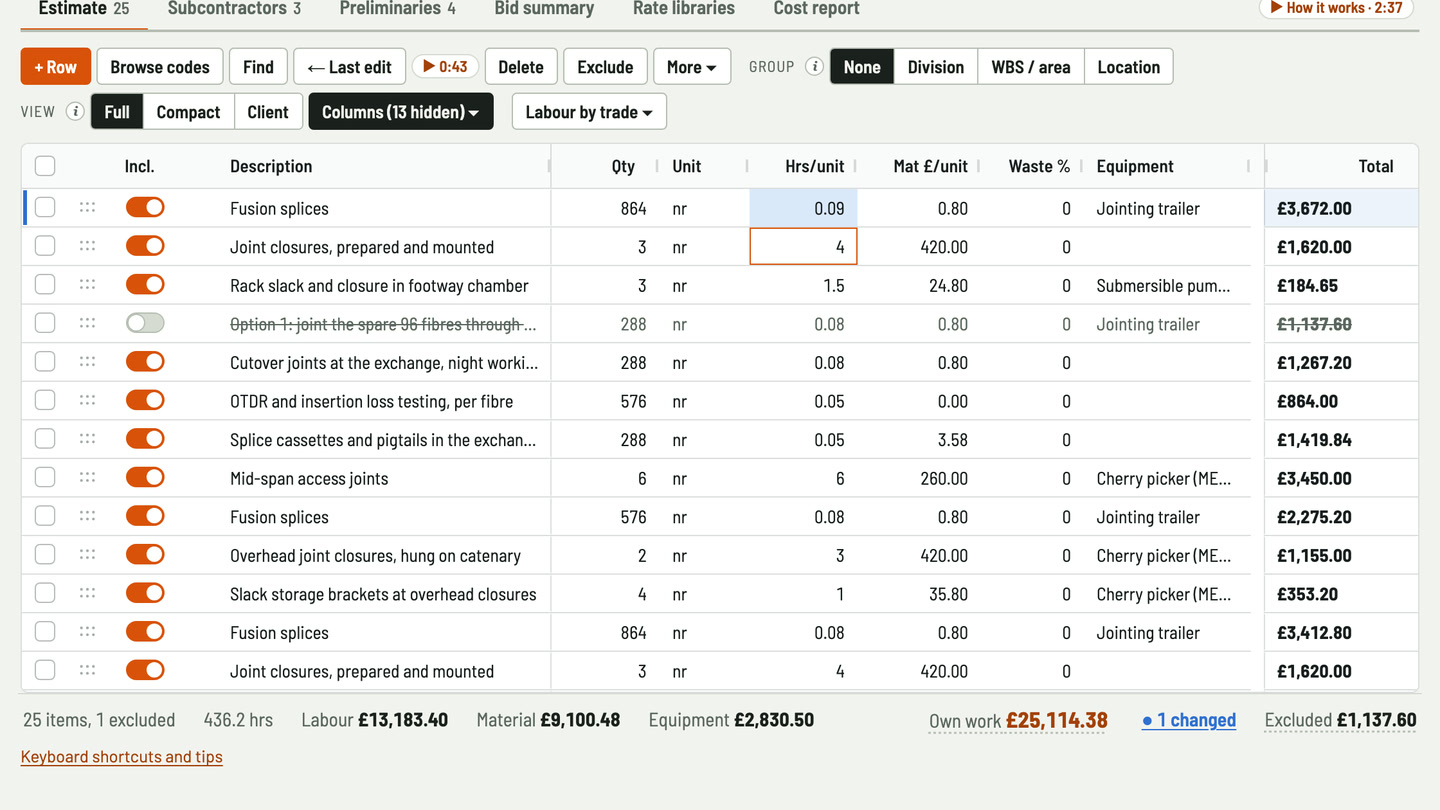Click the drag handle on the Cutover joints row
The image size is (1440, 810).
[x=87, y=362]
